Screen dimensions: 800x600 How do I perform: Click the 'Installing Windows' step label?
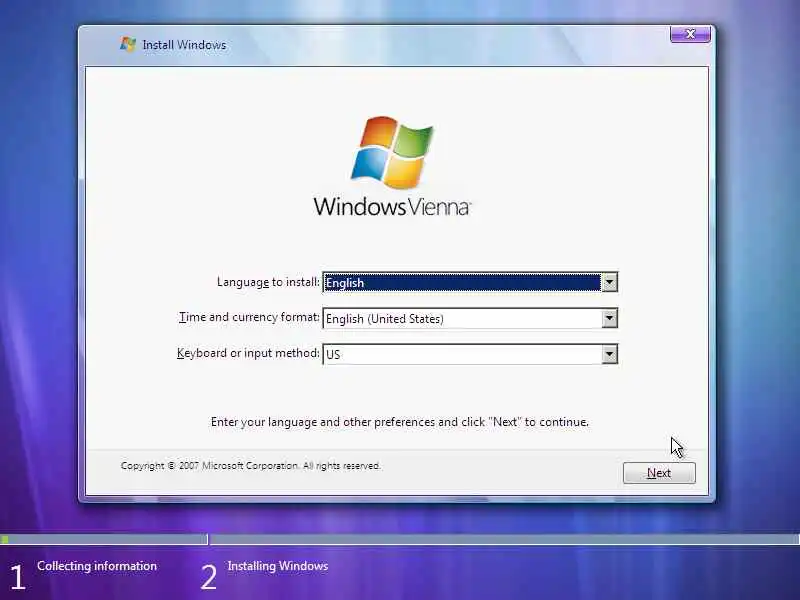[x=278, y=566]
